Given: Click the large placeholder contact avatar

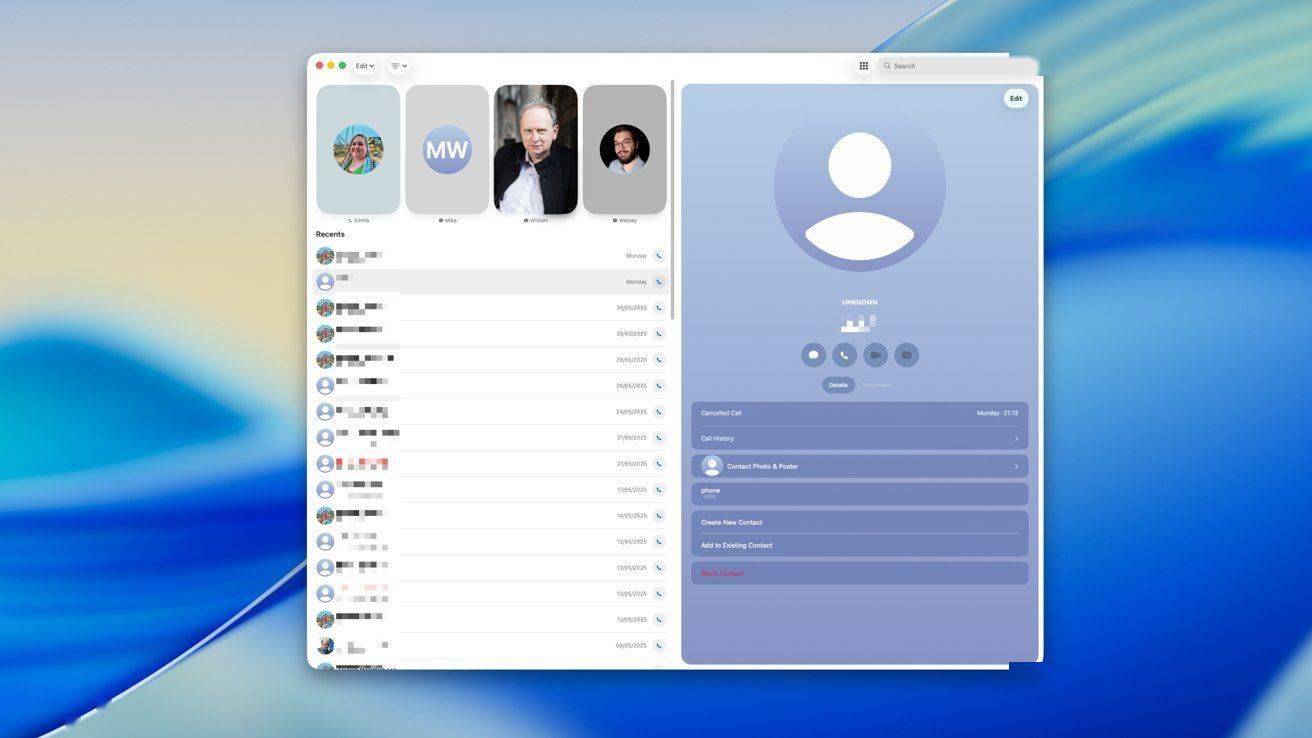Looking at the screenshot, I should 860,185.
